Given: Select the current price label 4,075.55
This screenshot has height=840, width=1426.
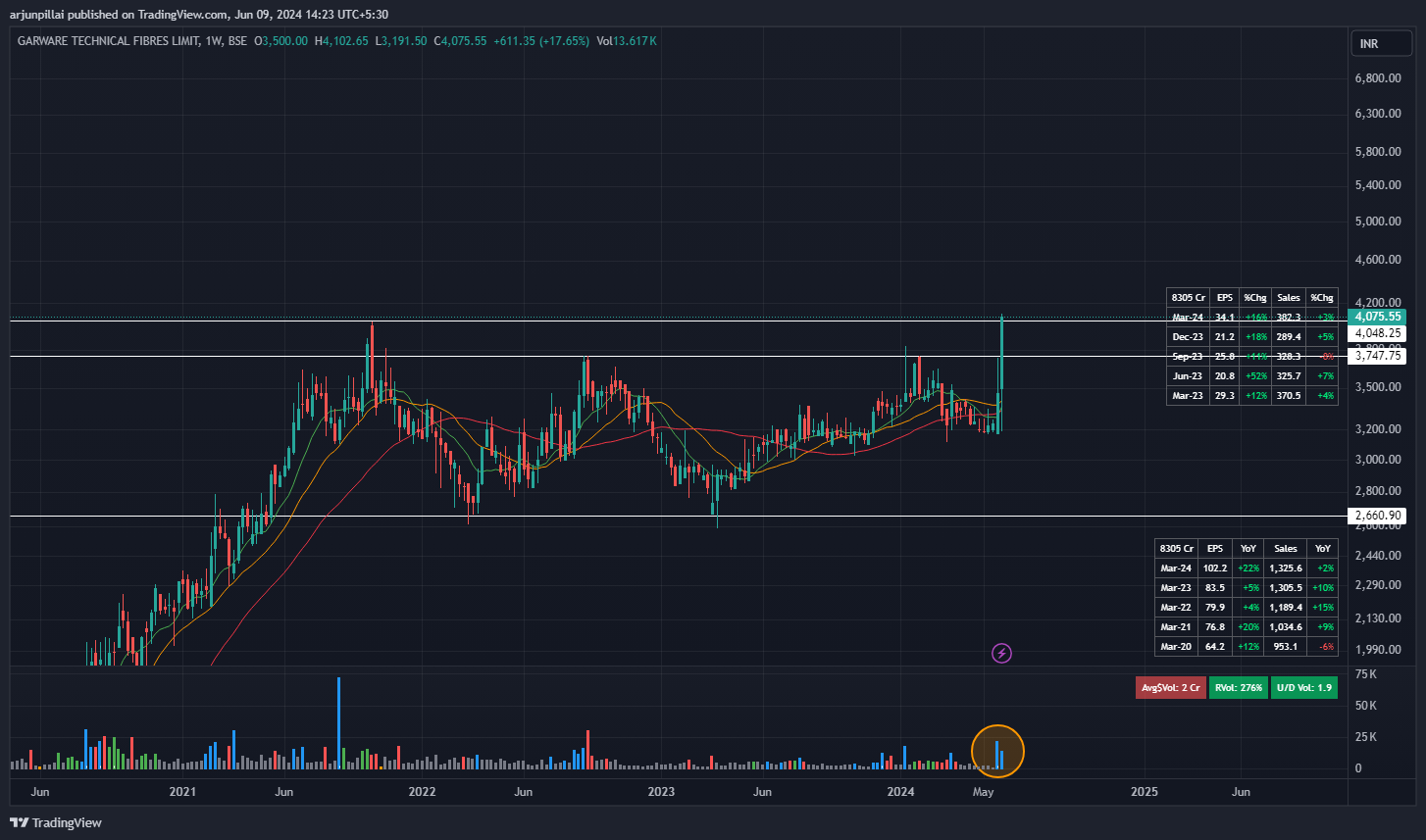Looking at the screenshot, I should coord(1378,318).
